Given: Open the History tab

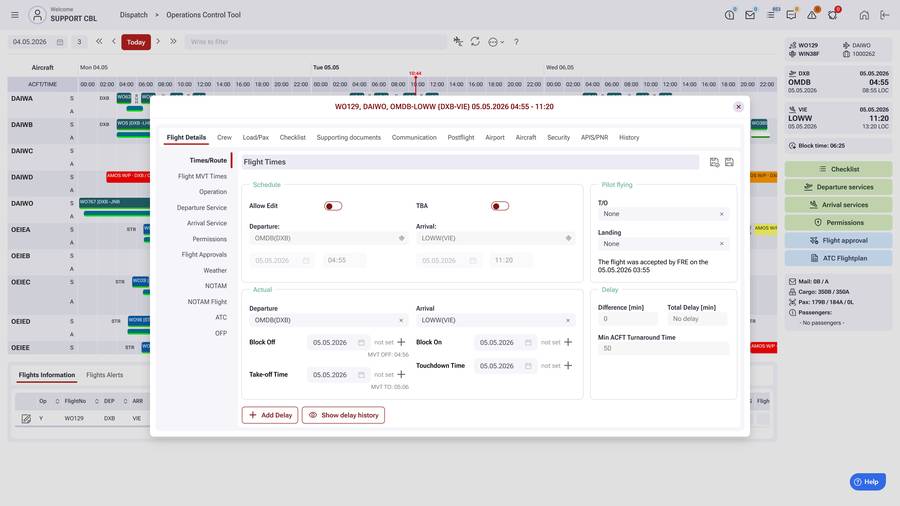Looking at the screenshot, I should 629,138.
